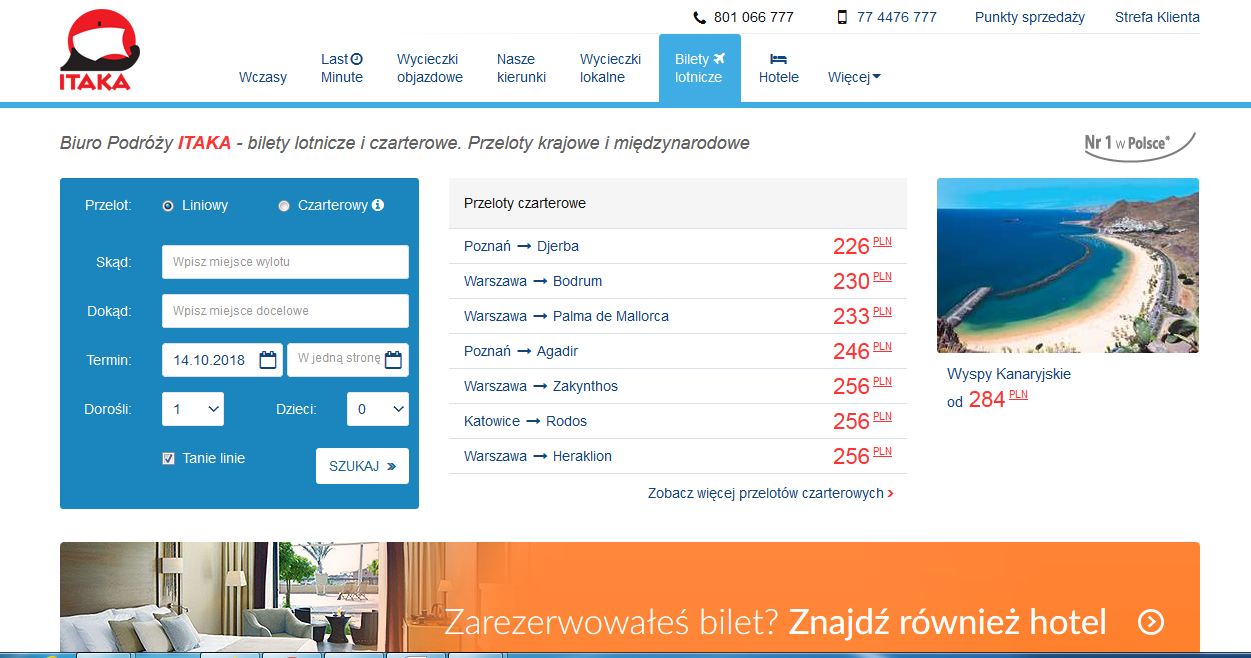Image resolution: width=1251 pixels, height=658 pixels.
Task: Click the info icon next to Czarterowy
Action: 378,205
